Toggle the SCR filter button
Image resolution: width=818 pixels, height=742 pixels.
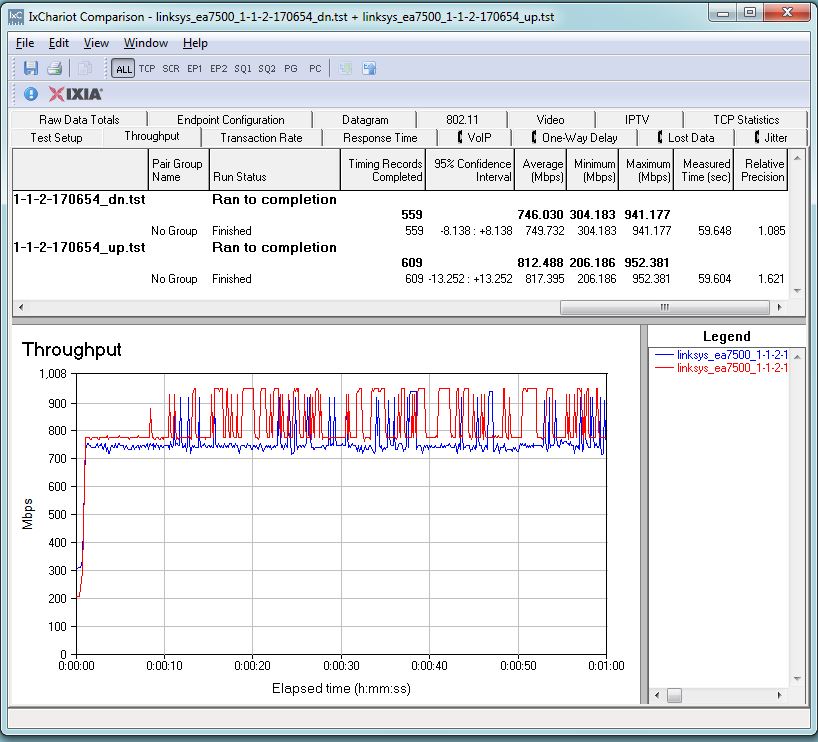[171, 68]
